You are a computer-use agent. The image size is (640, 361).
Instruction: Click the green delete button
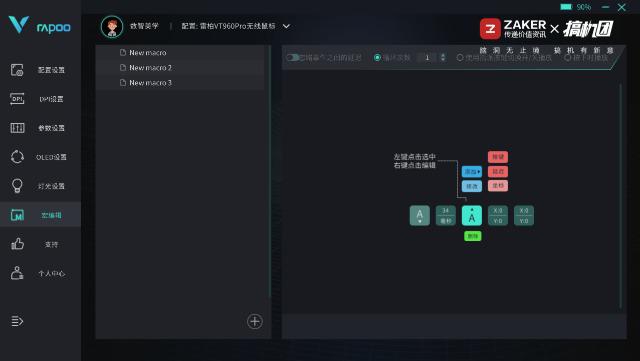coord(473,236)
